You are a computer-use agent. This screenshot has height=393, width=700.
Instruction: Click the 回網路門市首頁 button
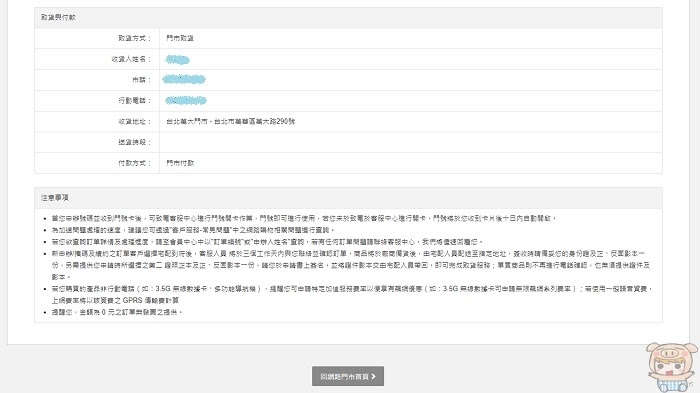tap(348, 376)
